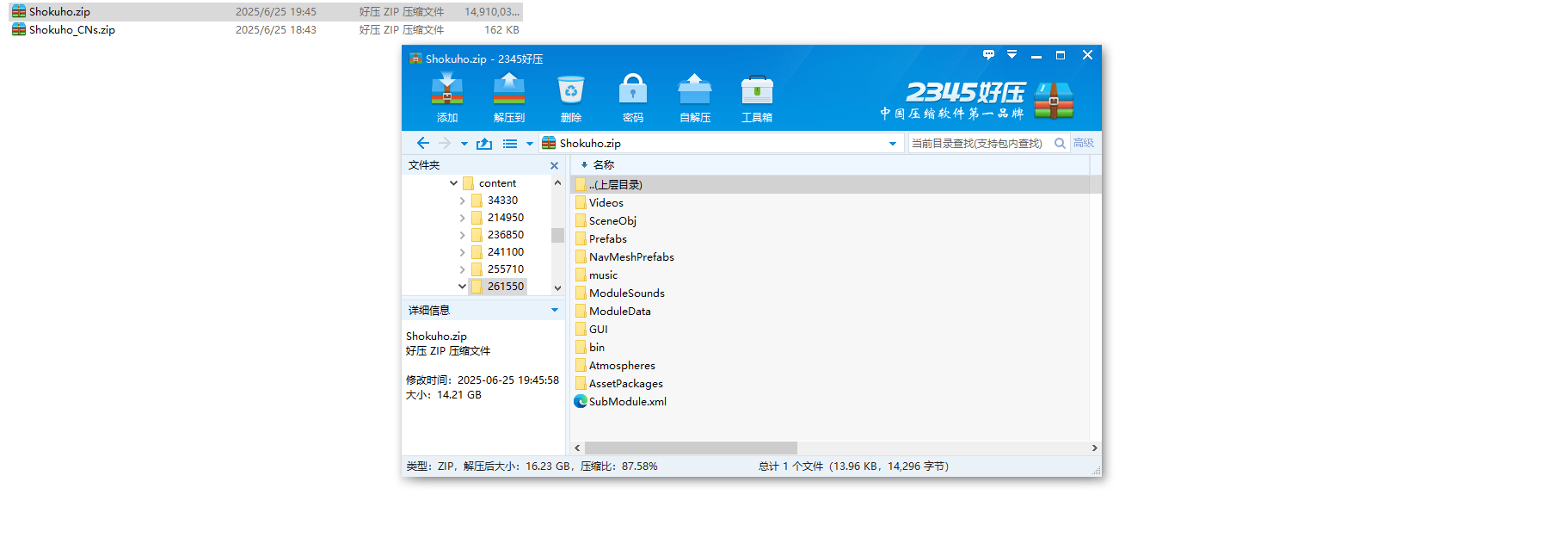Select the ModuleData folder
This screenshot has width=1568, height=556.
coord(620,312)
